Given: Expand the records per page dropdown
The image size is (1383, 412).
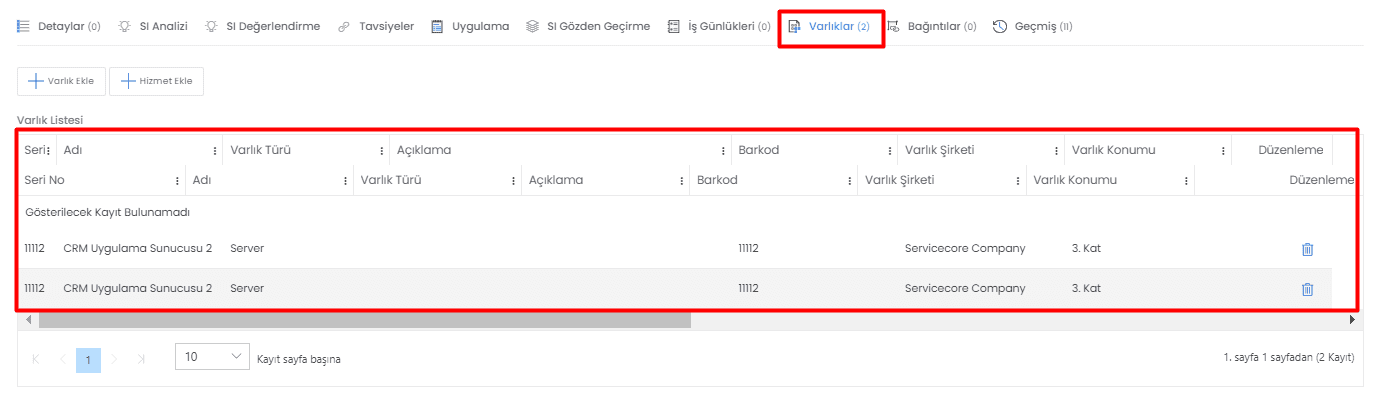Looking at the screenshot, I should pos(212,357).
